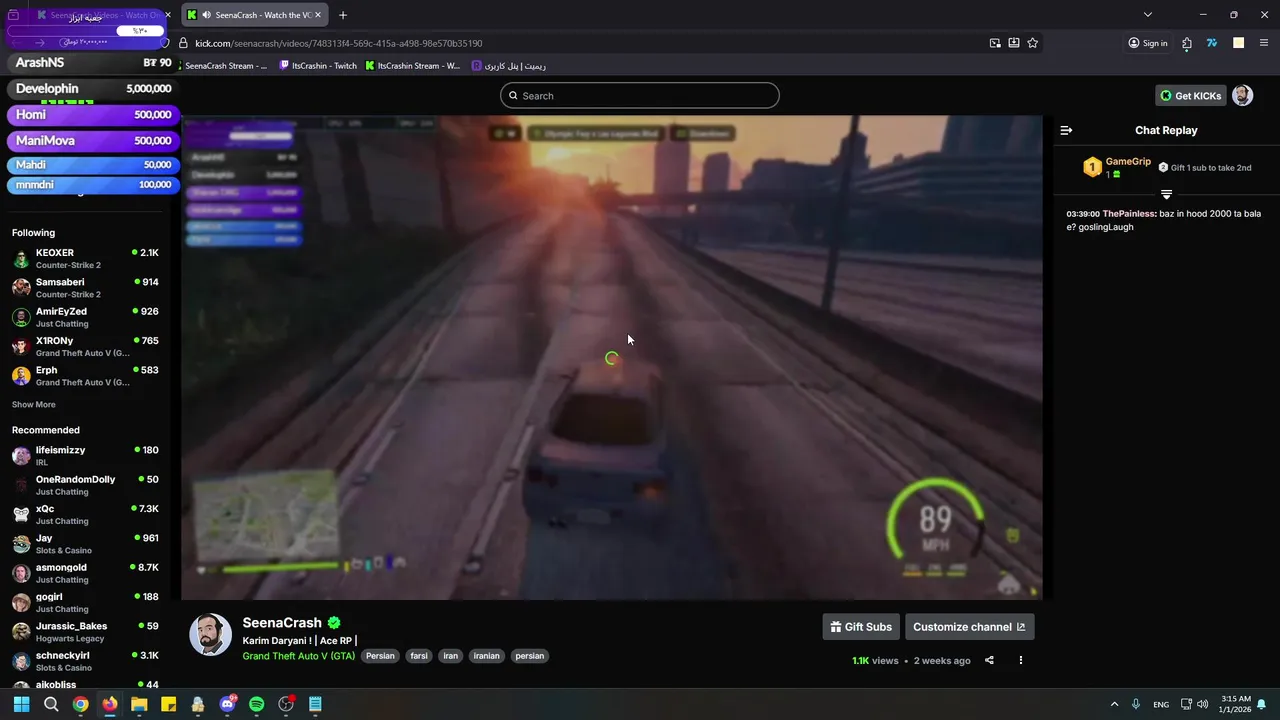Open Spotify from the taskbar
1280x720 pixels.
pos(256,704)
